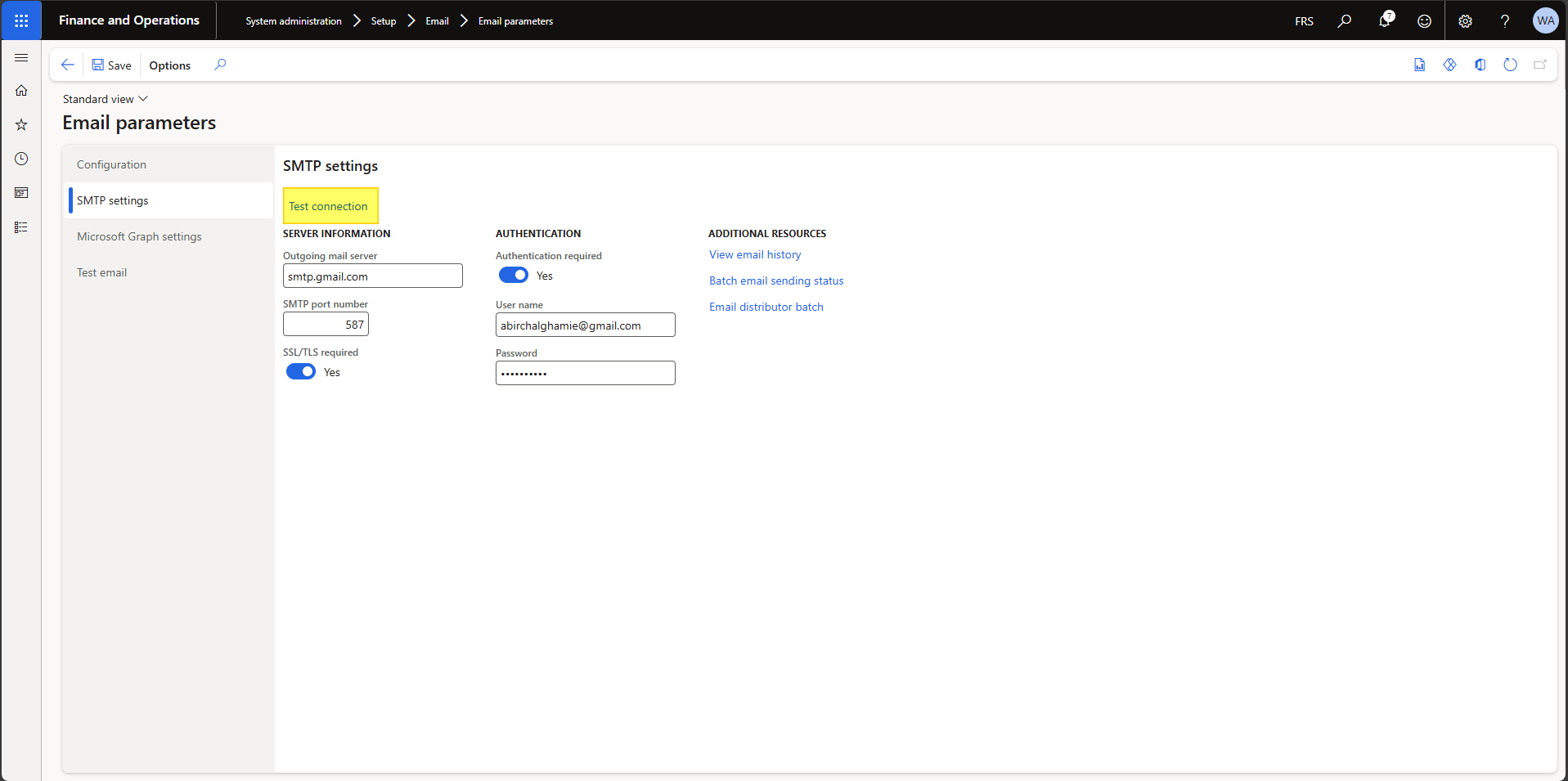Open help question mark icon
Screen dimensions: 1568x781
click(x=1505, y=21)
